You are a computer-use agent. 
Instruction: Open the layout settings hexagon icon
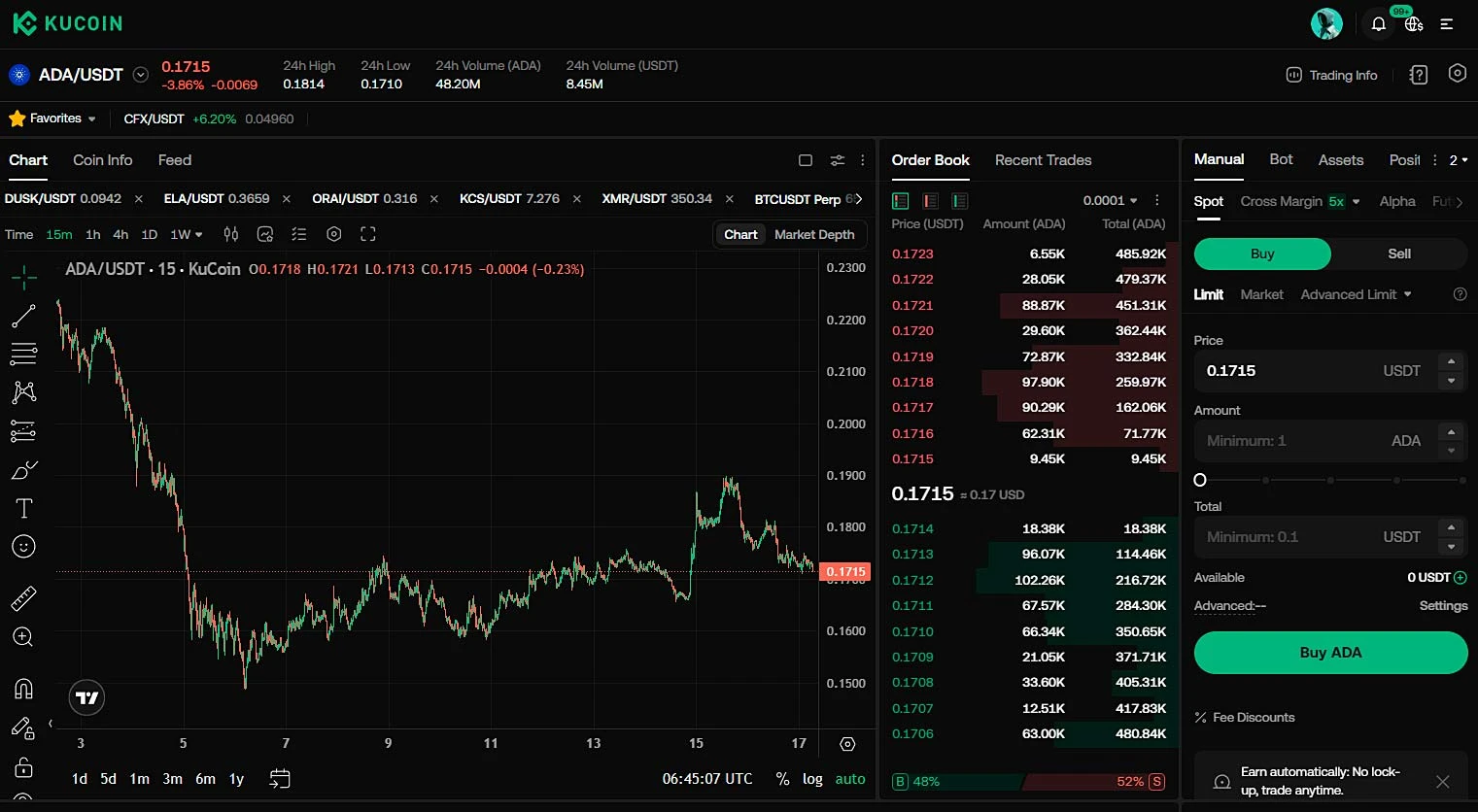click(x=1457, y=74)
